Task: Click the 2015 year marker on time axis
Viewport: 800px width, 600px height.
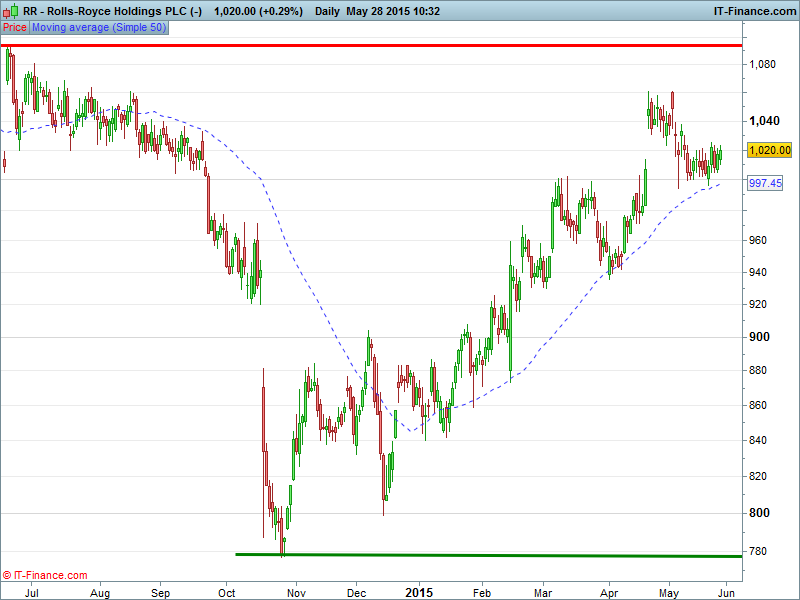Action: click(420, 592)
